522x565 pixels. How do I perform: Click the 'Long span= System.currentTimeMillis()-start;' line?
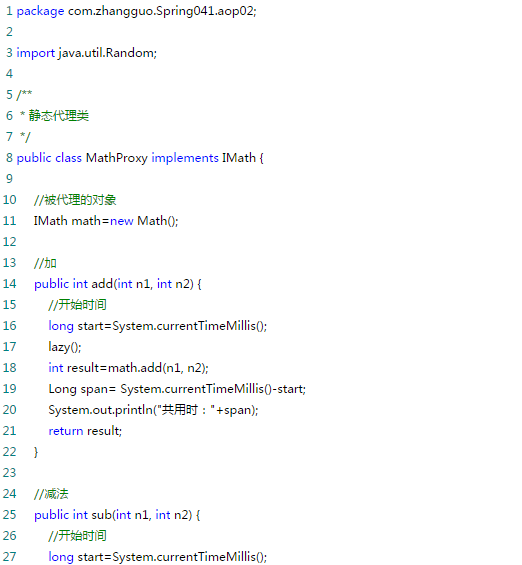(177, 389)
